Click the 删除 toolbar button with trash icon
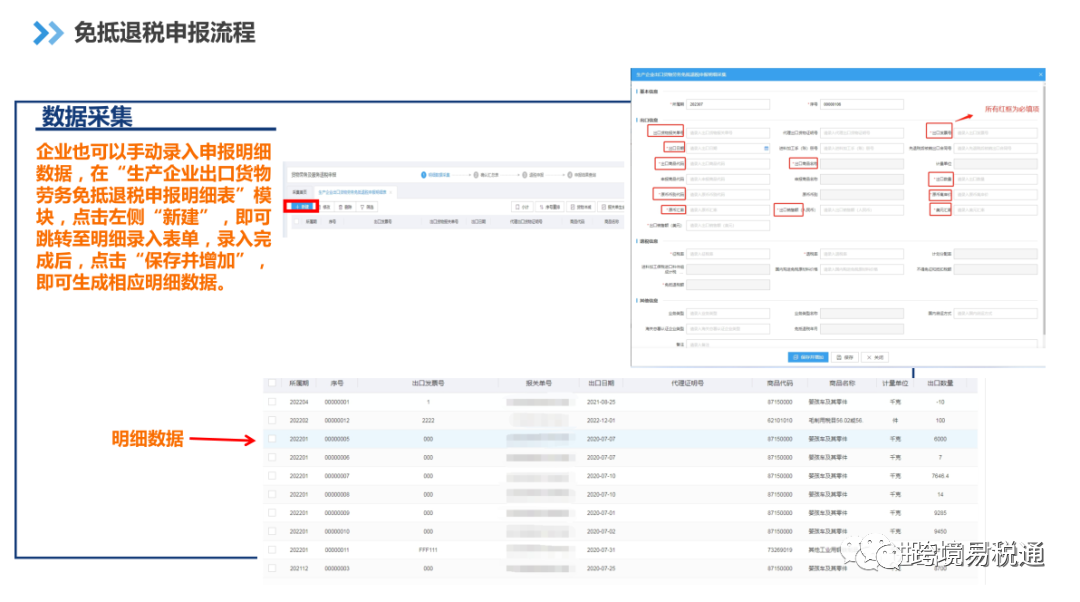 346,207
